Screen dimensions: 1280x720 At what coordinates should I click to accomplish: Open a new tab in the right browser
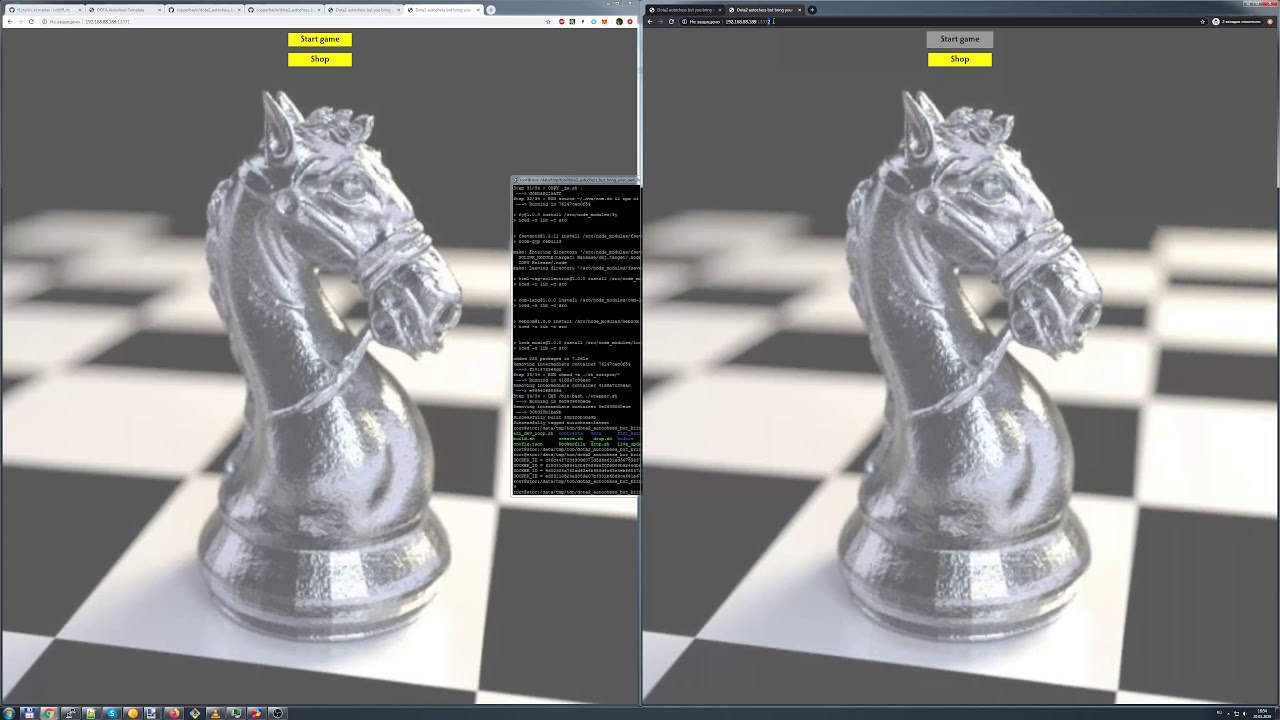coord(812,10)
